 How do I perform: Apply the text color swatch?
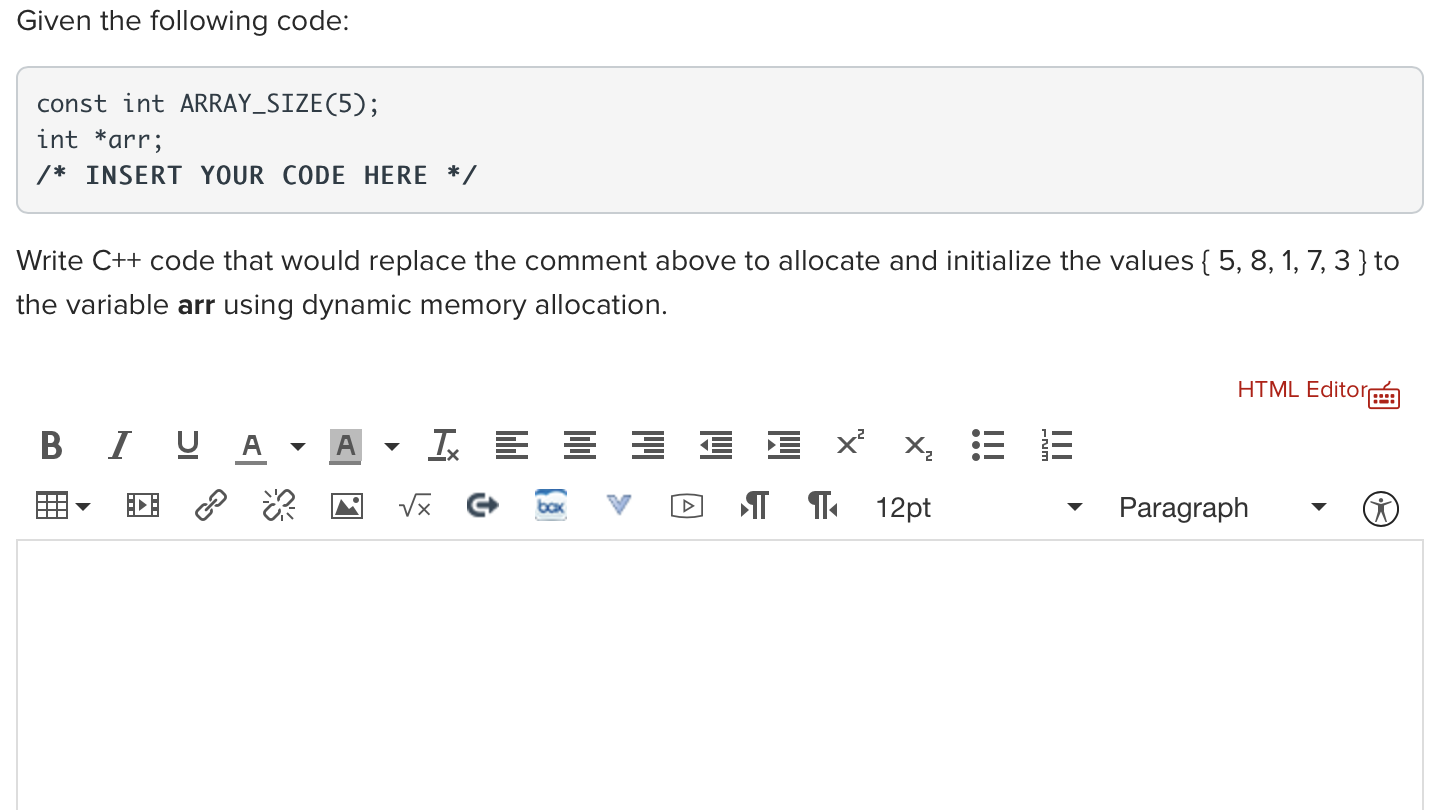tap(252, 446)
